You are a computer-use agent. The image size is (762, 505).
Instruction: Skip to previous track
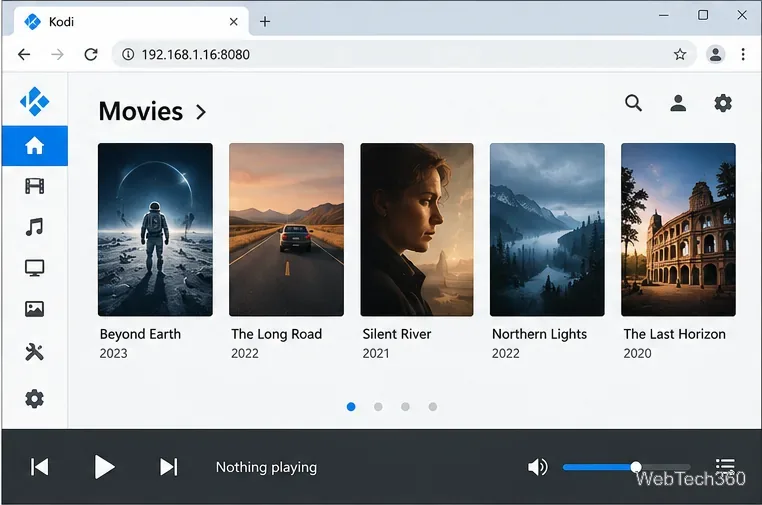point(39,467)
